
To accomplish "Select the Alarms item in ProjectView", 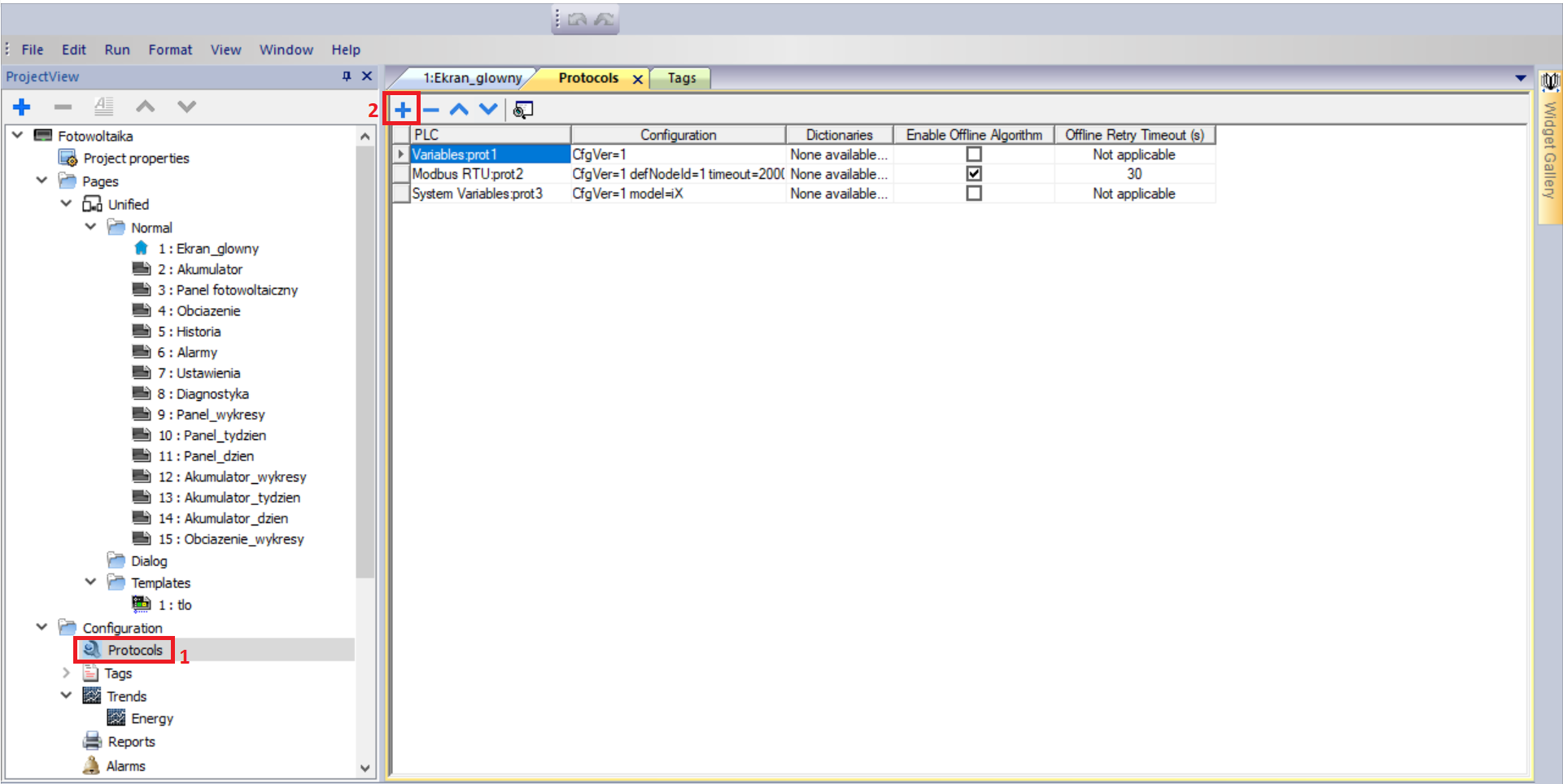I will point(125,766).
